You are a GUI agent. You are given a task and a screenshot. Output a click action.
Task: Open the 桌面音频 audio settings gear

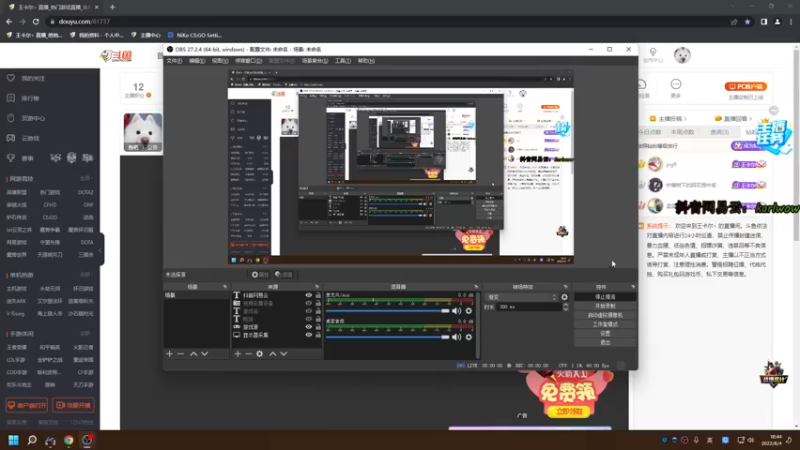click(468, 337)
